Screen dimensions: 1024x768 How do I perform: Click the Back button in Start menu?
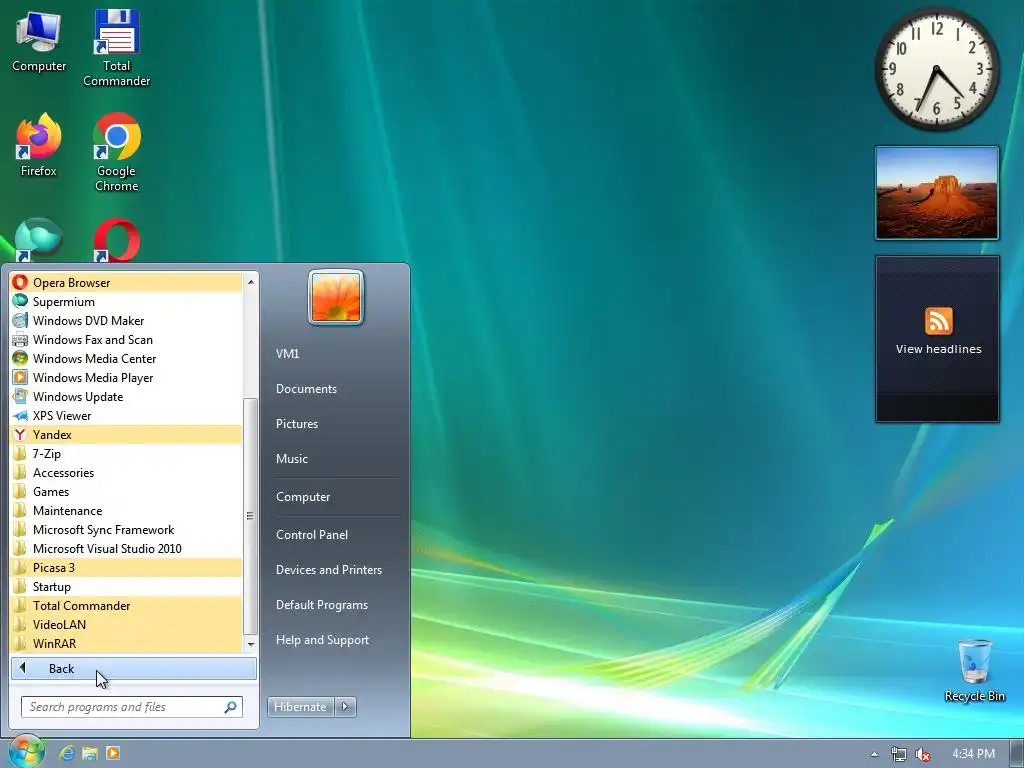click(134, 669)
